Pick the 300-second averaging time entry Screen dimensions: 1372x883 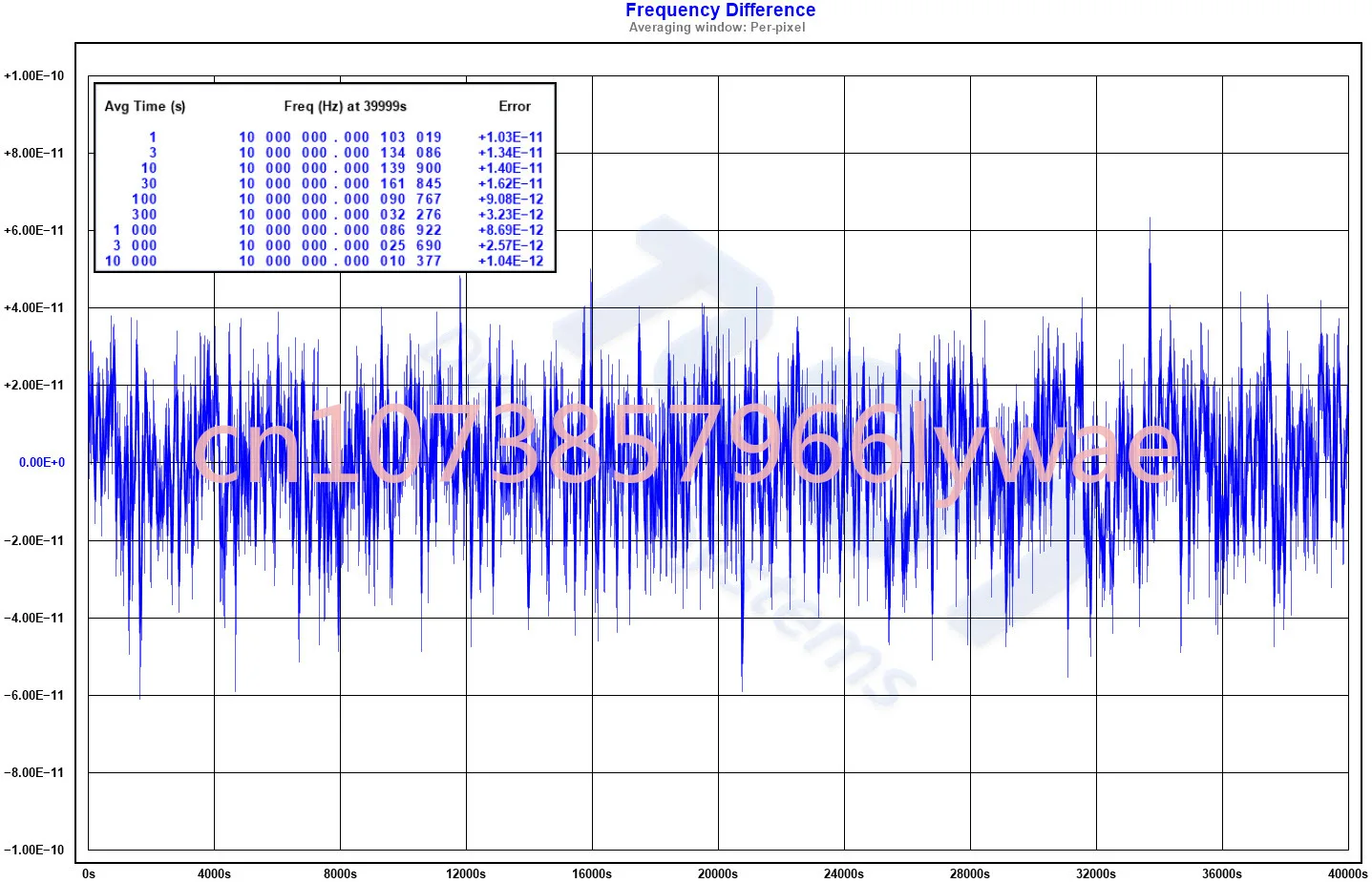pos(144,215)
